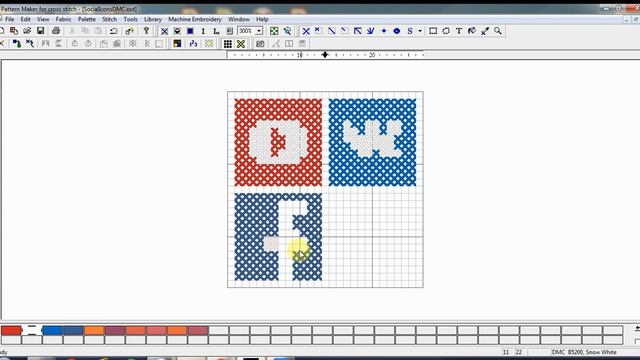Click the Open file icon
Viewport: 640px width, 360px height.
coord(27,31)
